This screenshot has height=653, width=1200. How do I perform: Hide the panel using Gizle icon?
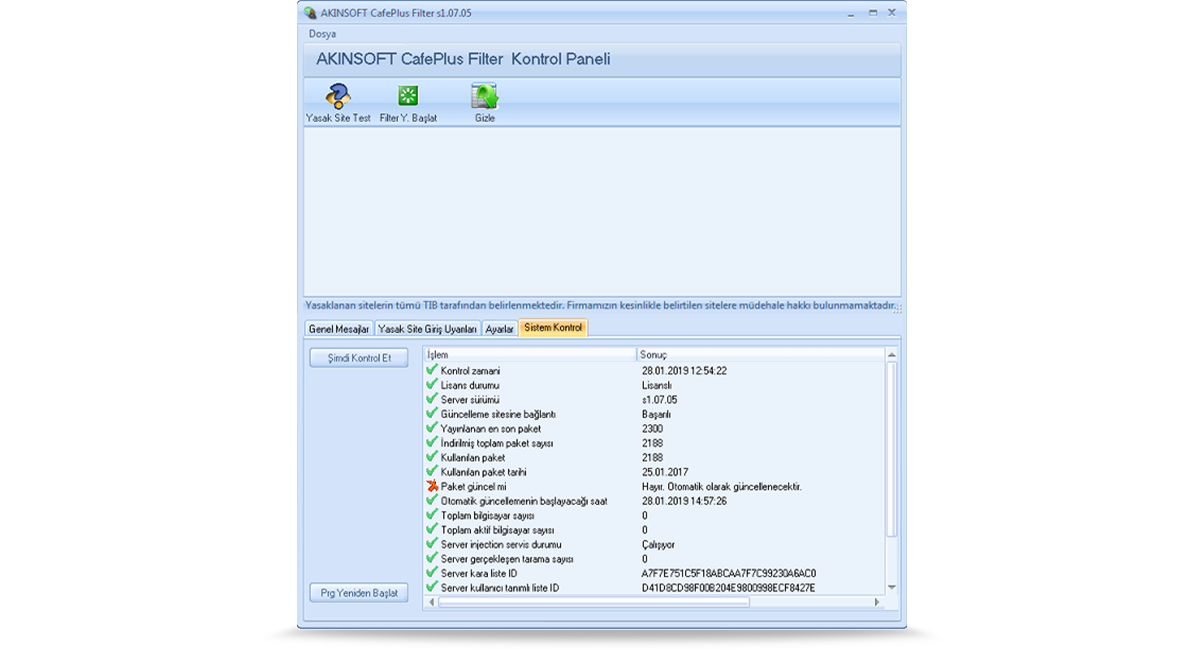click(485, 97)
